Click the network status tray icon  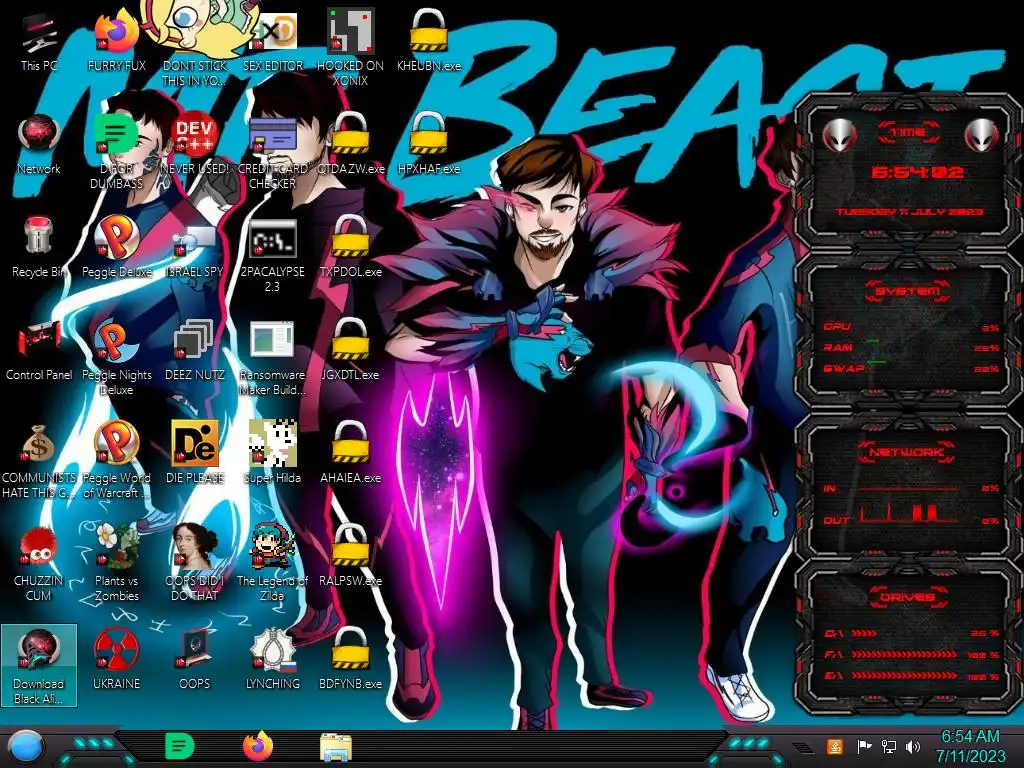point(889,746)
